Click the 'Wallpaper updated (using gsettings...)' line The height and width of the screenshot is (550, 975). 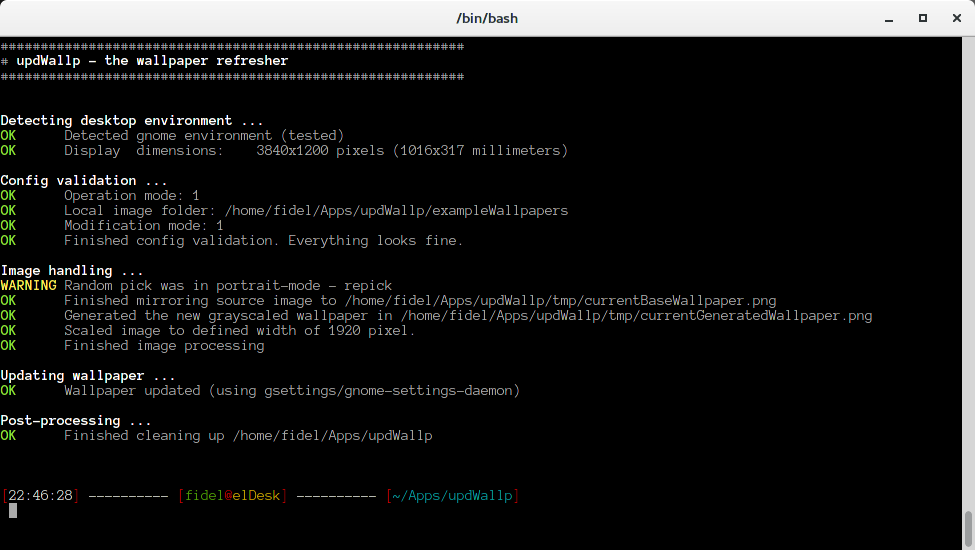[x=292, y=391]
